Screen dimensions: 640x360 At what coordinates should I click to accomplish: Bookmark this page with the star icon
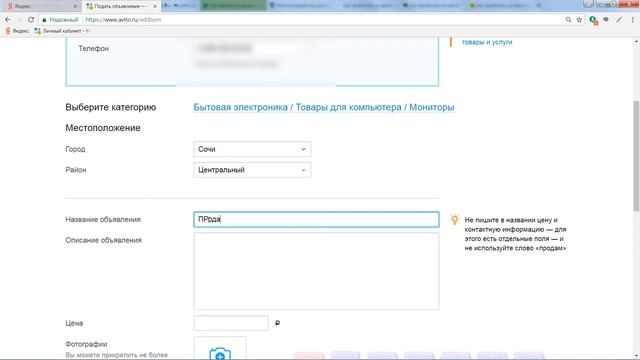pos(579,20)
